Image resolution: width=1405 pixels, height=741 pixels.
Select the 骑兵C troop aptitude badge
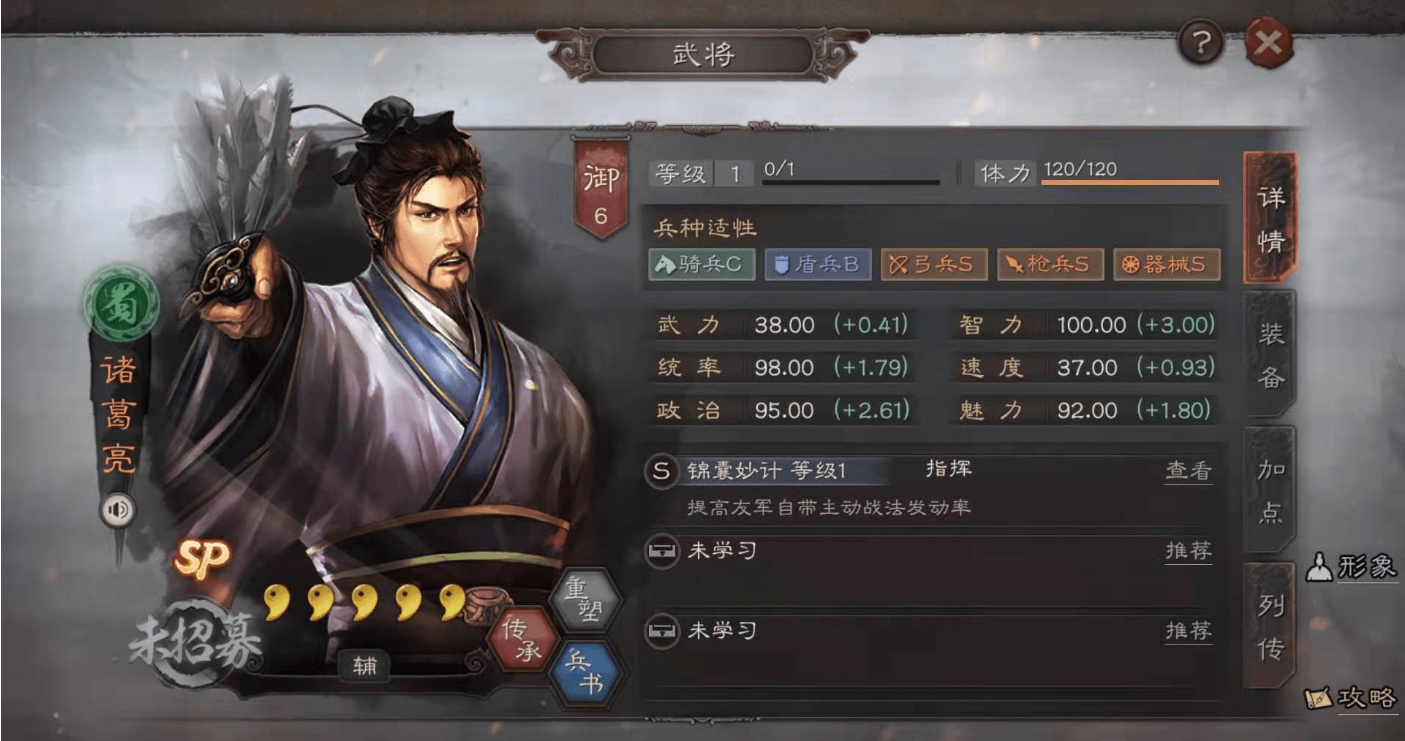pyautogui.click(x=701, y=264)
